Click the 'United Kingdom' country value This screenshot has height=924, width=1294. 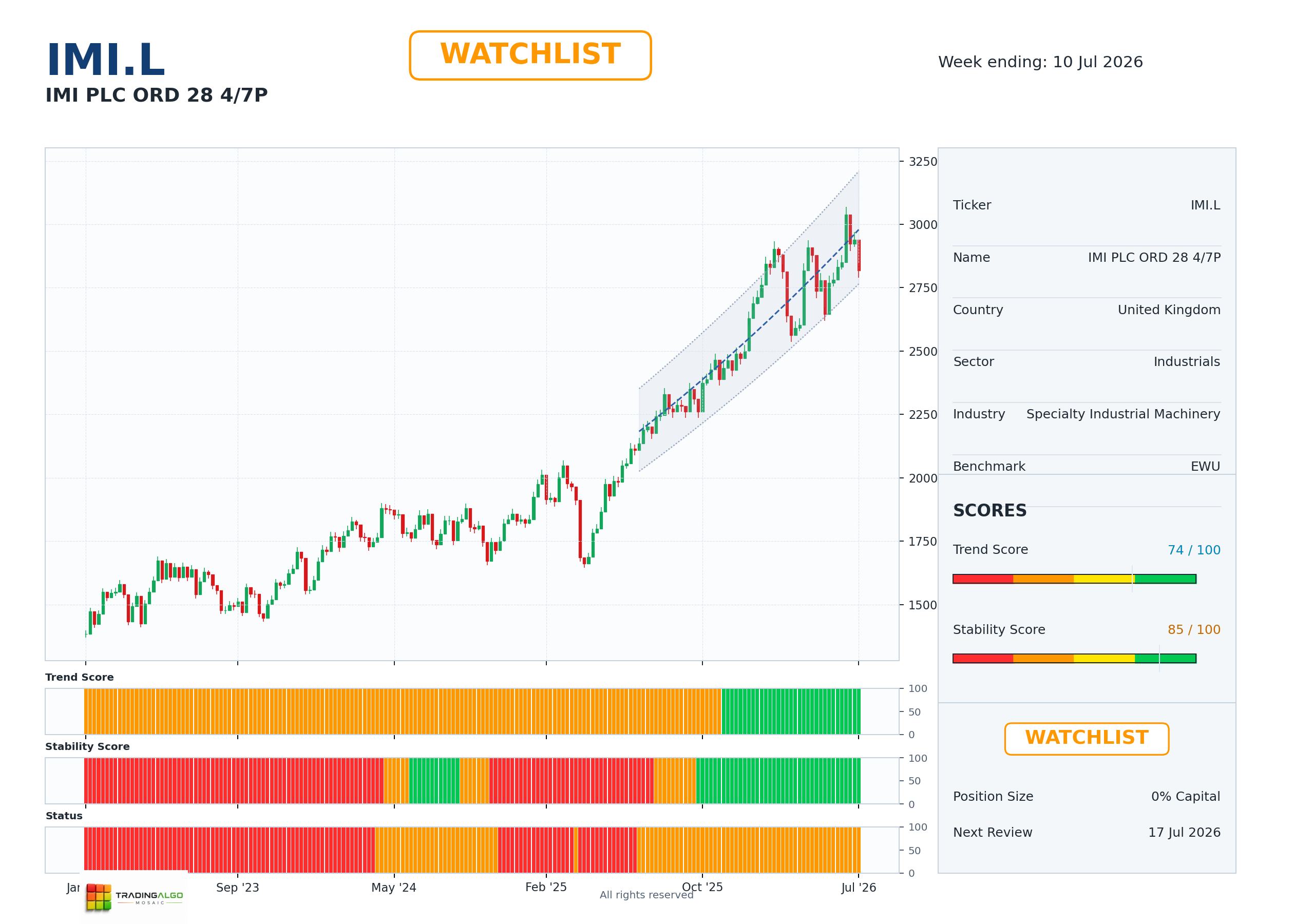[1169, 310]
